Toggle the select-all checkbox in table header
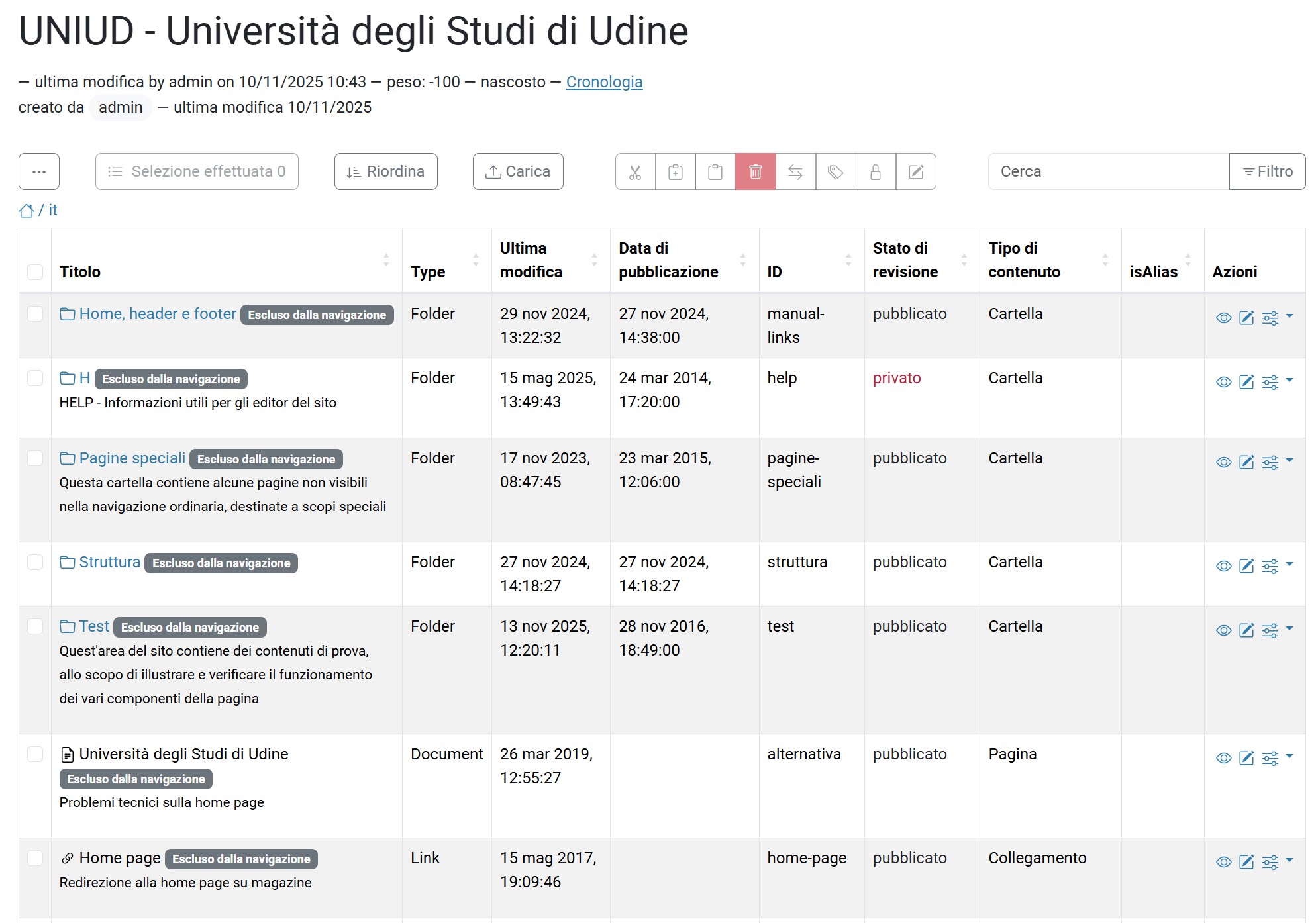The image size is (1316, 923). point(35,272)
